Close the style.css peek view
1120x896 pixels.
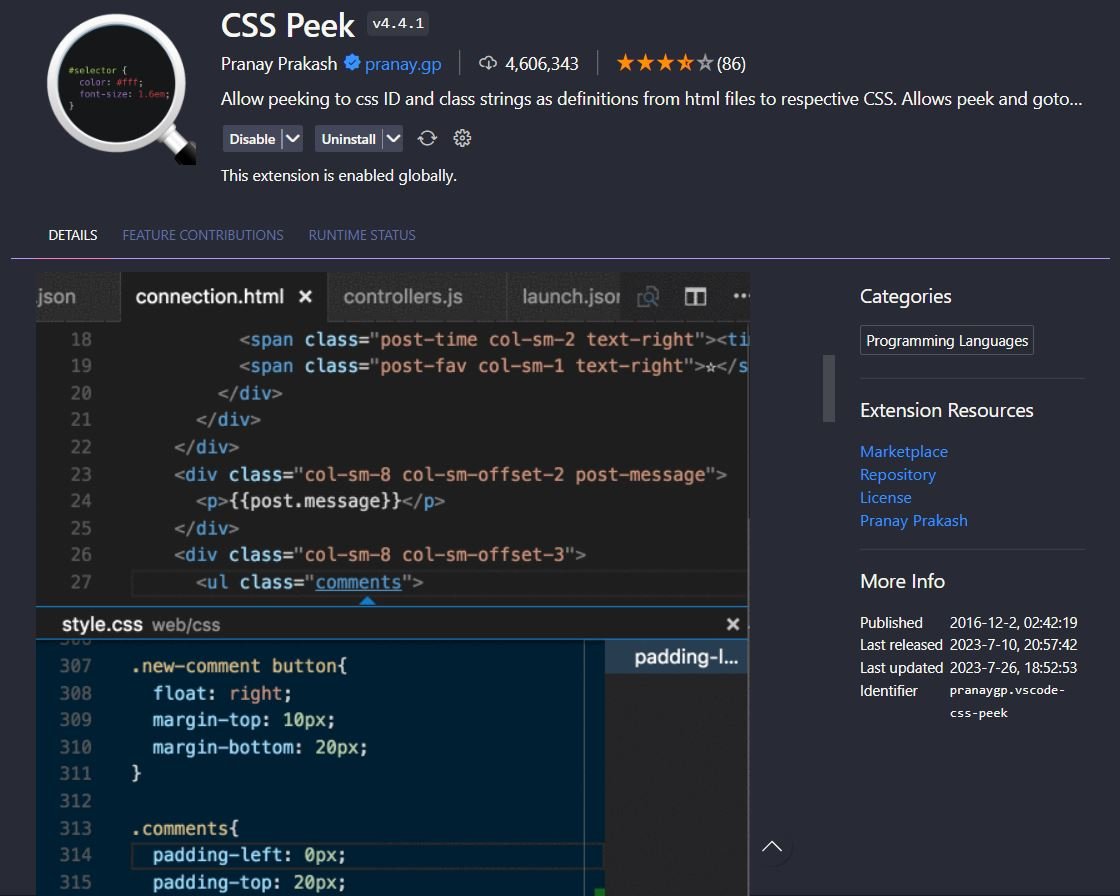coord(733,623)
